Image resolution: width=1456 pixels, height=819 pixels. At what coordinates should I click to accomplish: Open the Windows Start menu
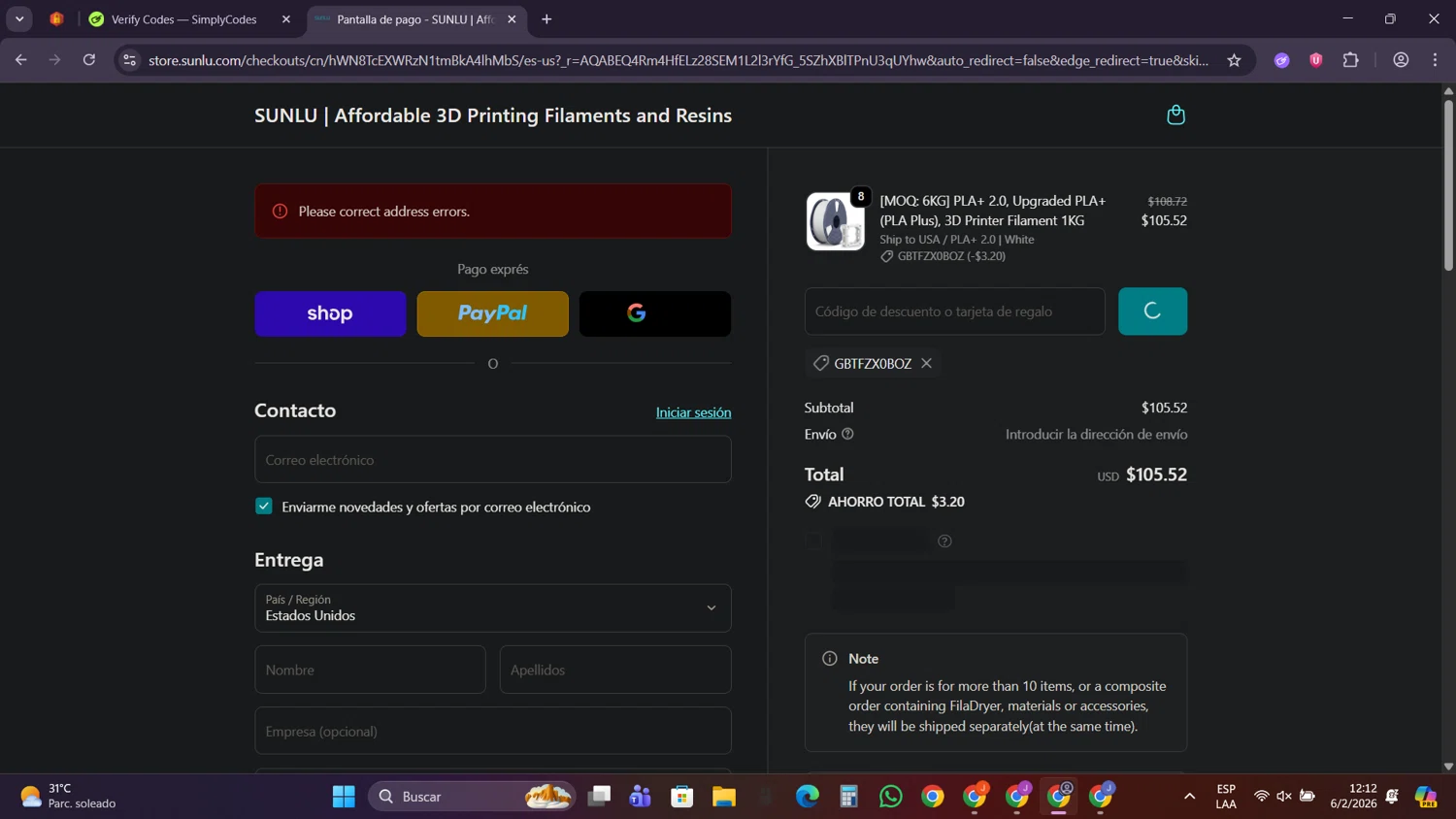click(x=344, y=797)
